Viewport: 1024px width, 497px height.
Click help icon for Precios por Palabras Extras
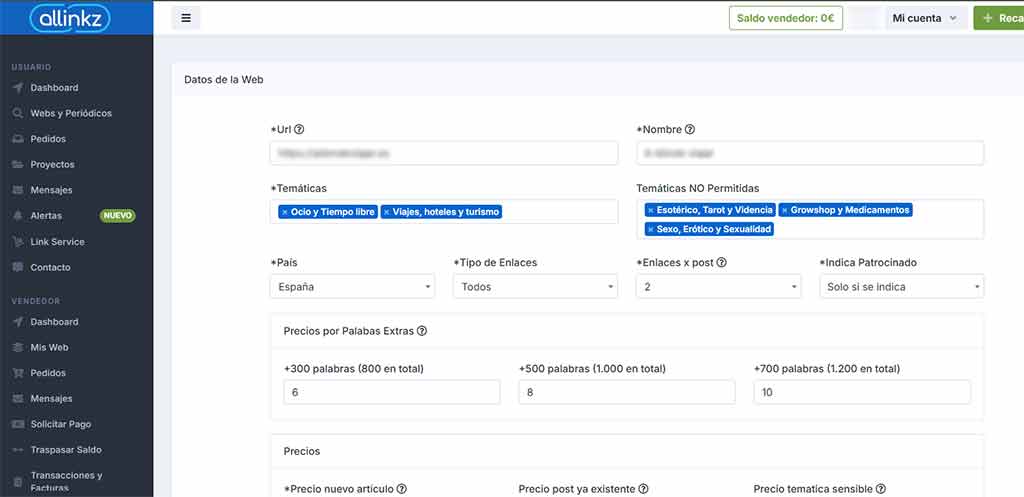point(422,331)
